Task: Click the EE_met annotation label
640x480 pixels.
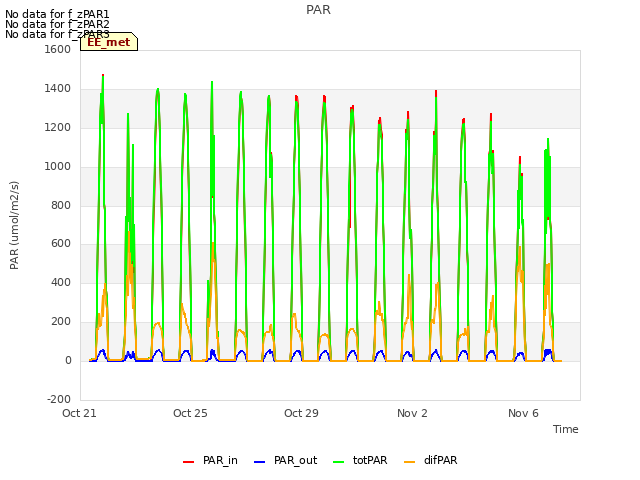Action: point(109,42)
